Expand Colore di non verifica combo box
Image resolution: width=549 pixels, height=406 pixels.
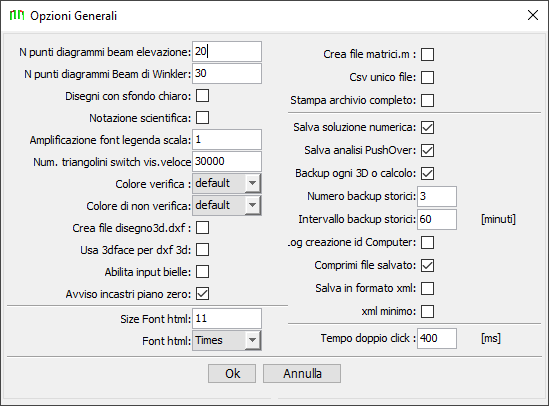coord(227,205)
